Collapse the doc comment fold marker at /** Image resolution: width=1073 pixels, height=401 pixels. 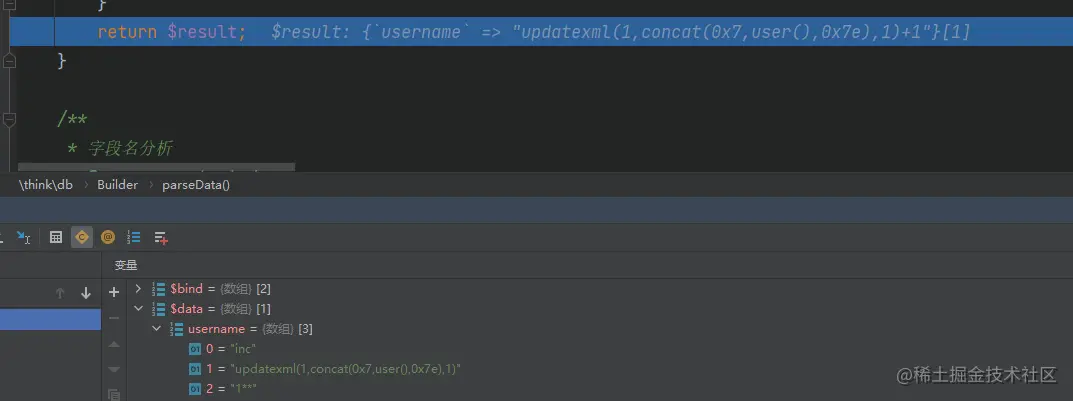pos(10,120)
